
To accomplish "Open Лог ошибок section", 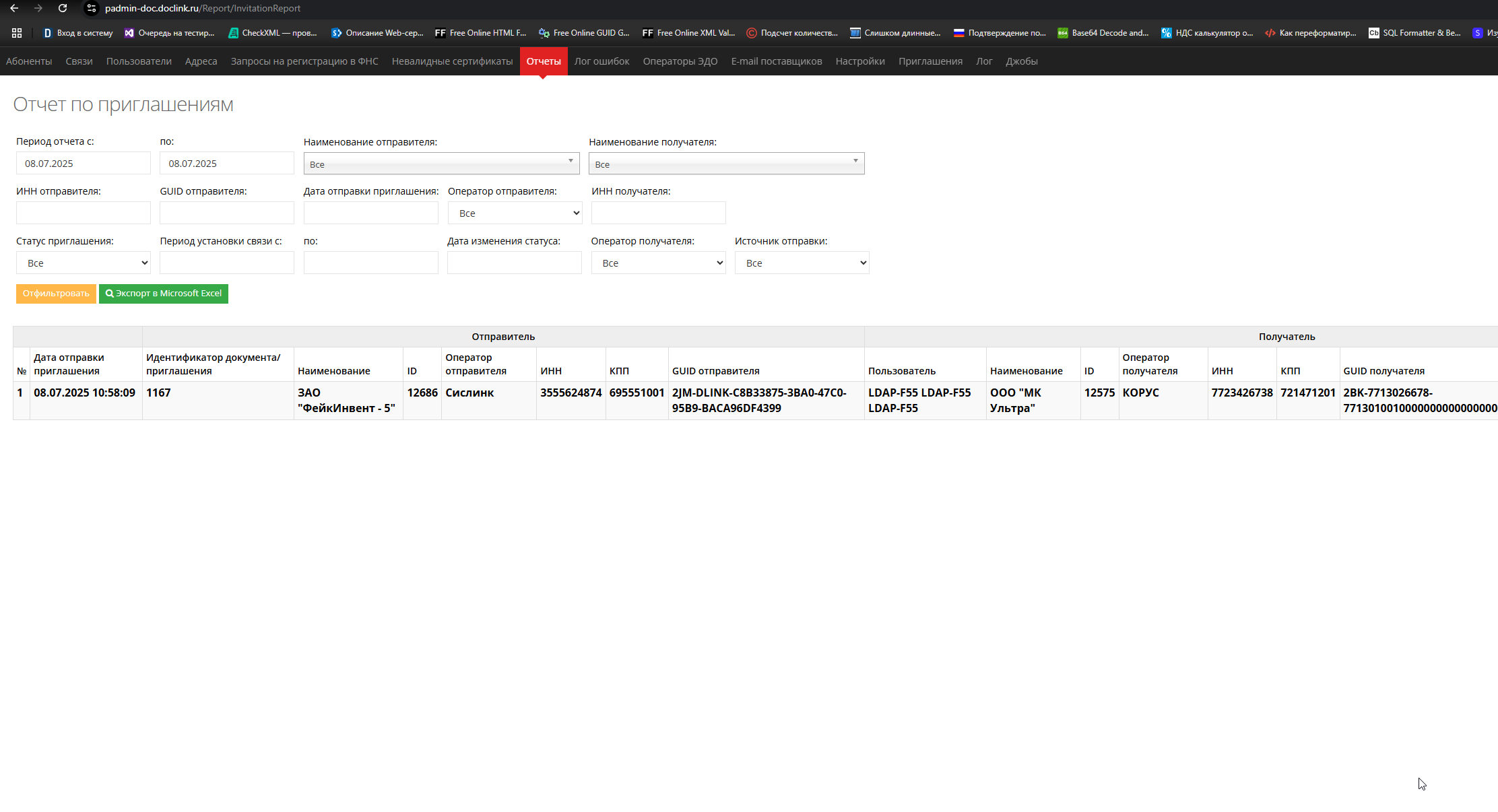I will click(x=601, y=61).
